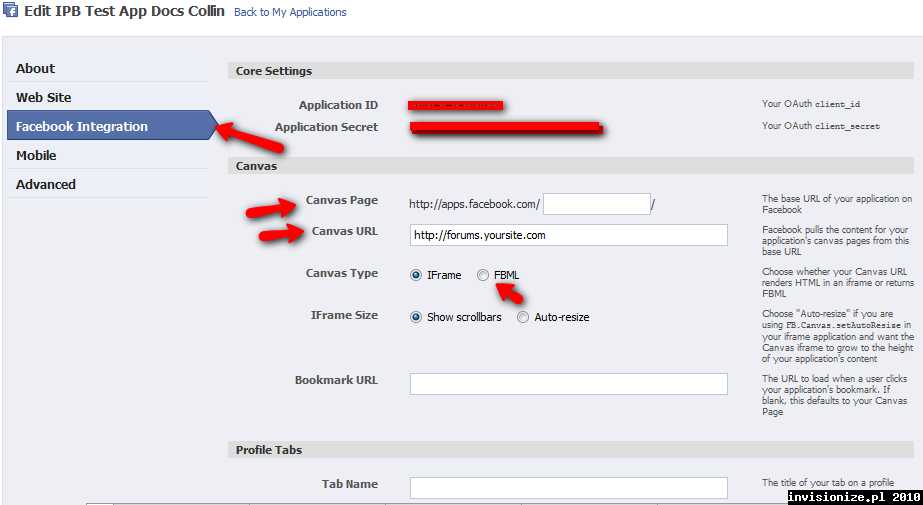Click the Profile Tabs section header
This screenshot has height=505, width=923.
coord(269,450)
